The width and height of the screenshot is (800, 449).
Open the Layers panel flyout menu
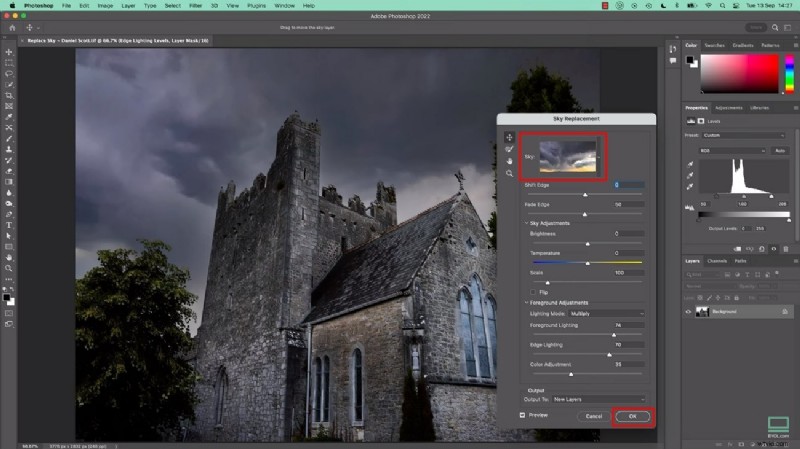795,261
